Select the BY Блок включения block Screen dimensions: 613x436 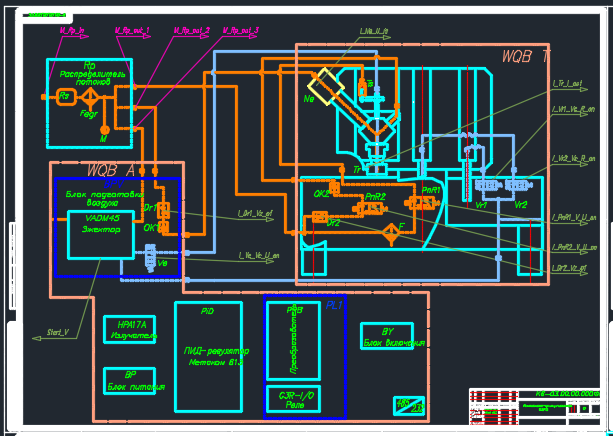pos(387,336)
